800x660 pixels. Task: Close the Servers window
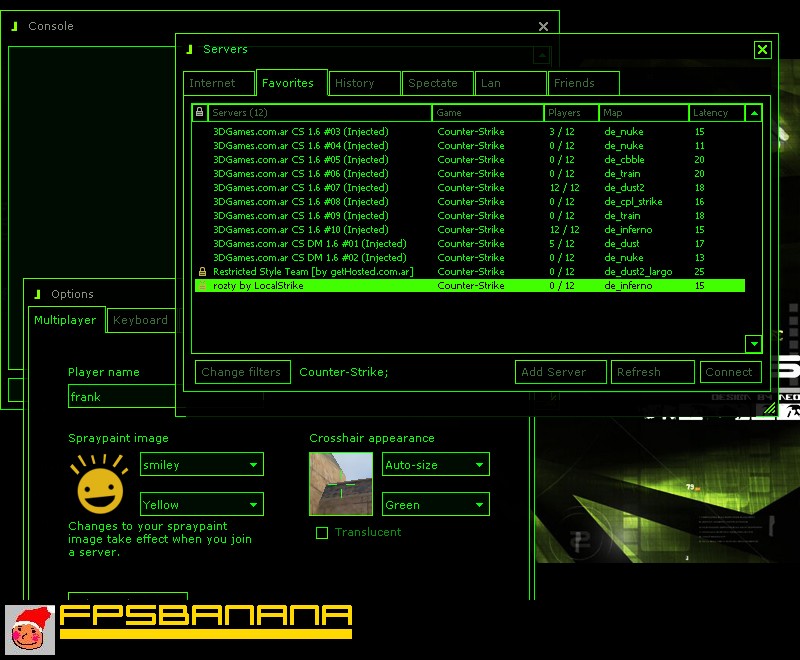(762, 49)
